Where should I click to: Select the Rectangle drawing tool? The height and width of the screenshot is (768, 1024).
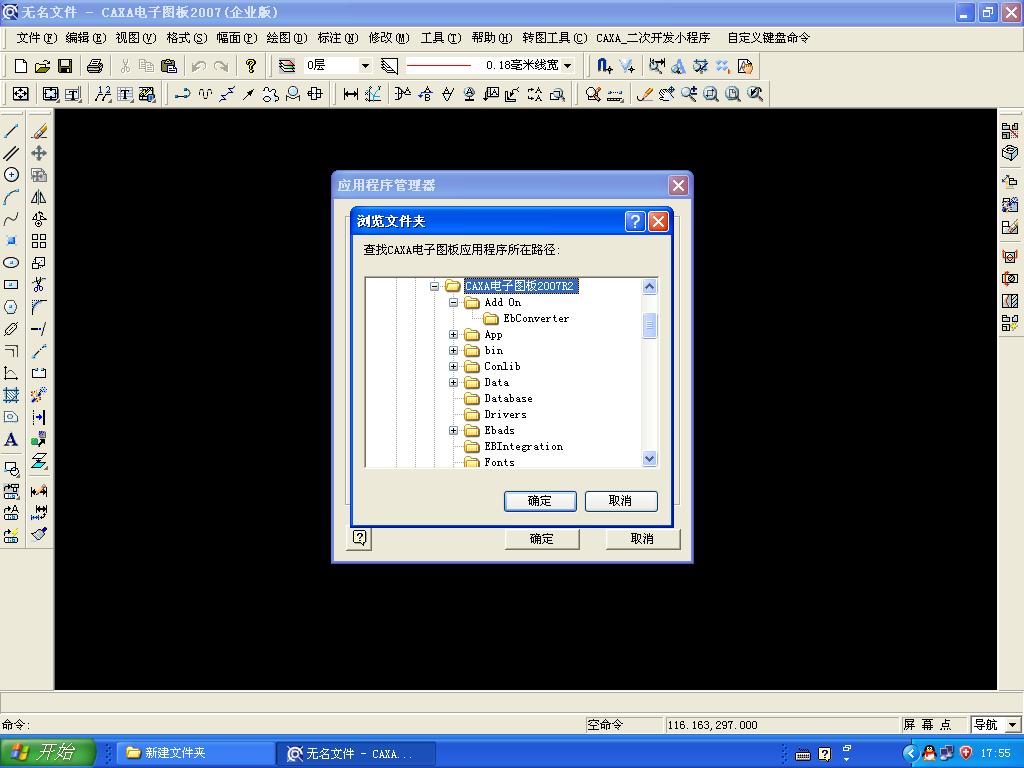11,285
